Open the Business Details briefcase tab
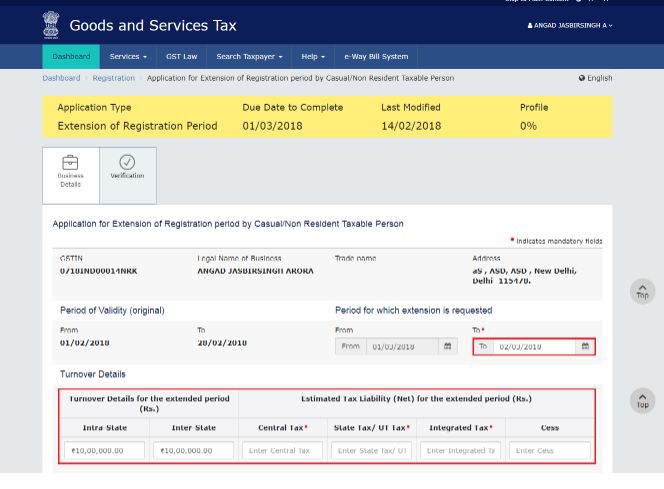The image size is (664, 489). [x=70, y=174]
